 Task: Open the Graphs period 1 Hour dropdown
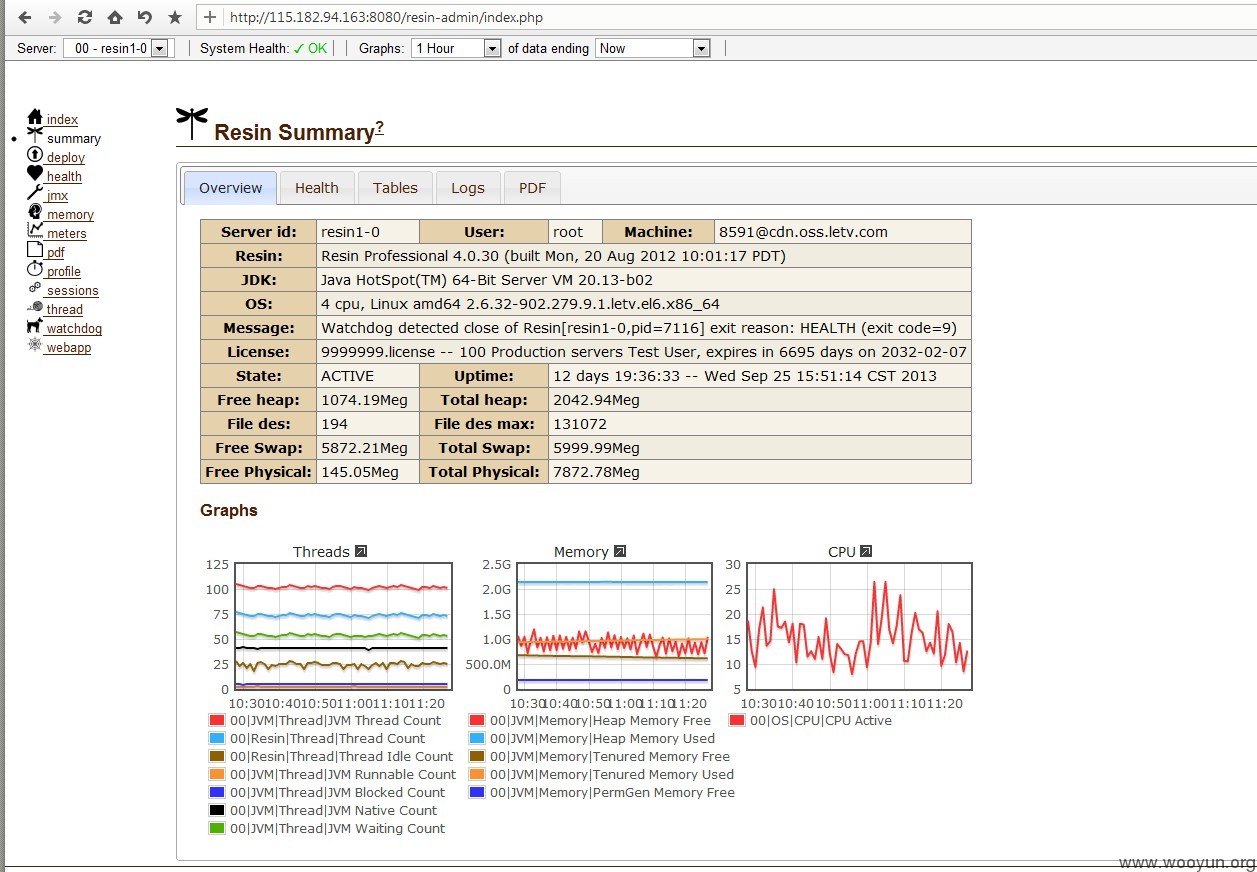(x=456, y=48)
